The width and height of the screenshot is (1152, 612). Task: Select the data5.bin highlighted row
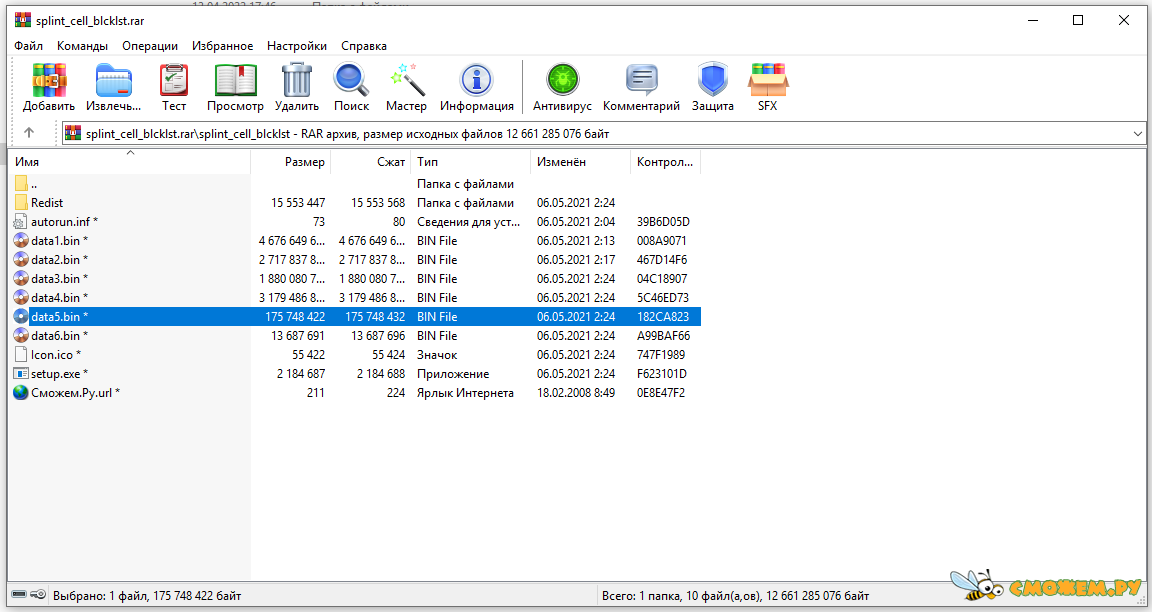tap(355, 317)
